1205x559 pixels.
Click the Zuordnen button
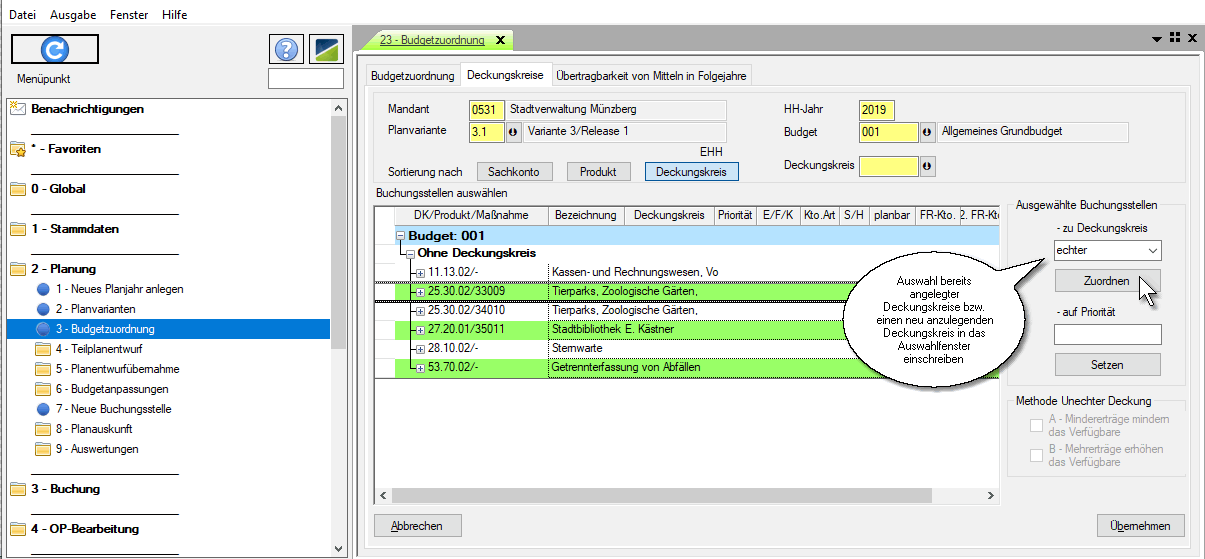(1106, 281)
